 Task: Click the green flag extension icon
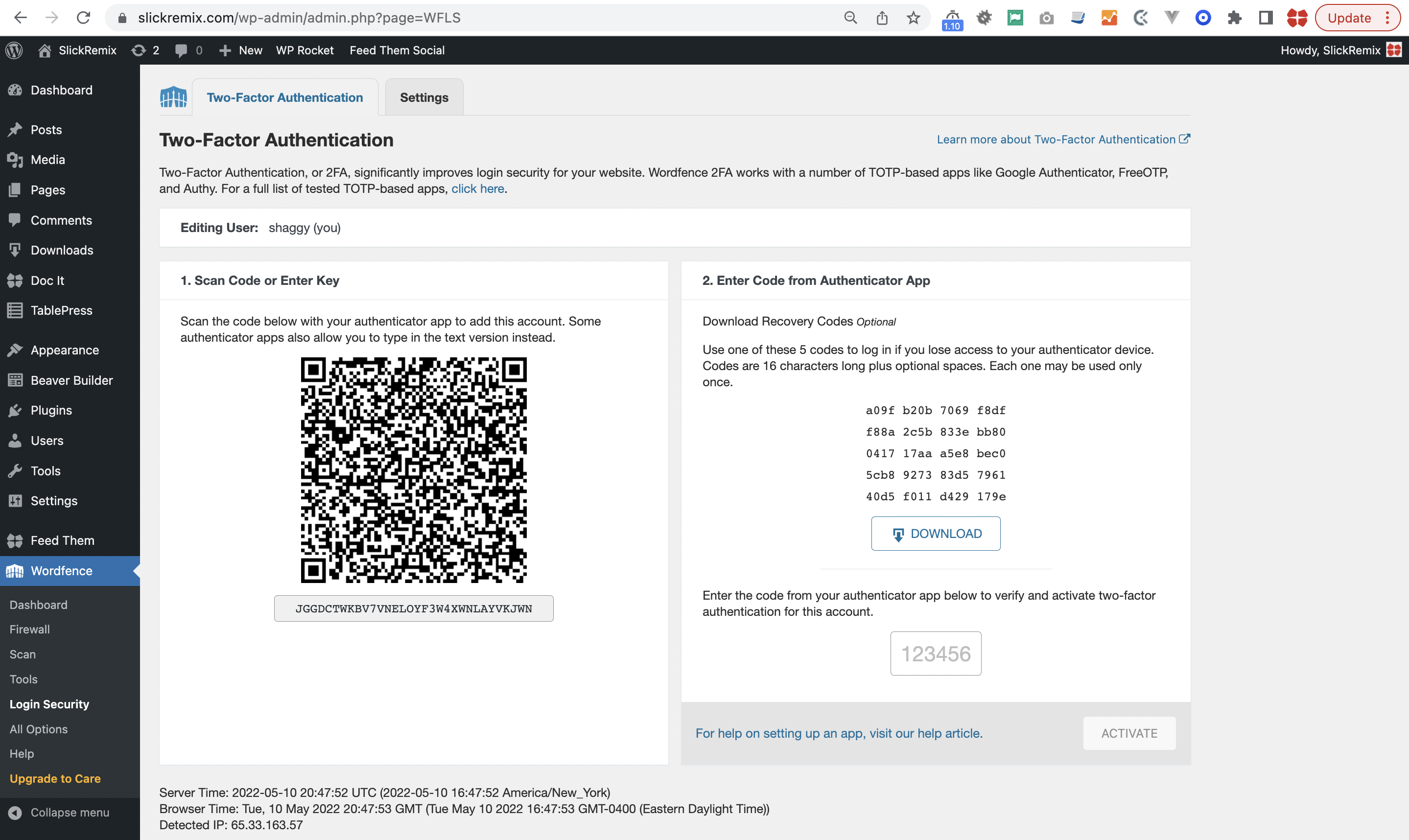coord(1015,18)
